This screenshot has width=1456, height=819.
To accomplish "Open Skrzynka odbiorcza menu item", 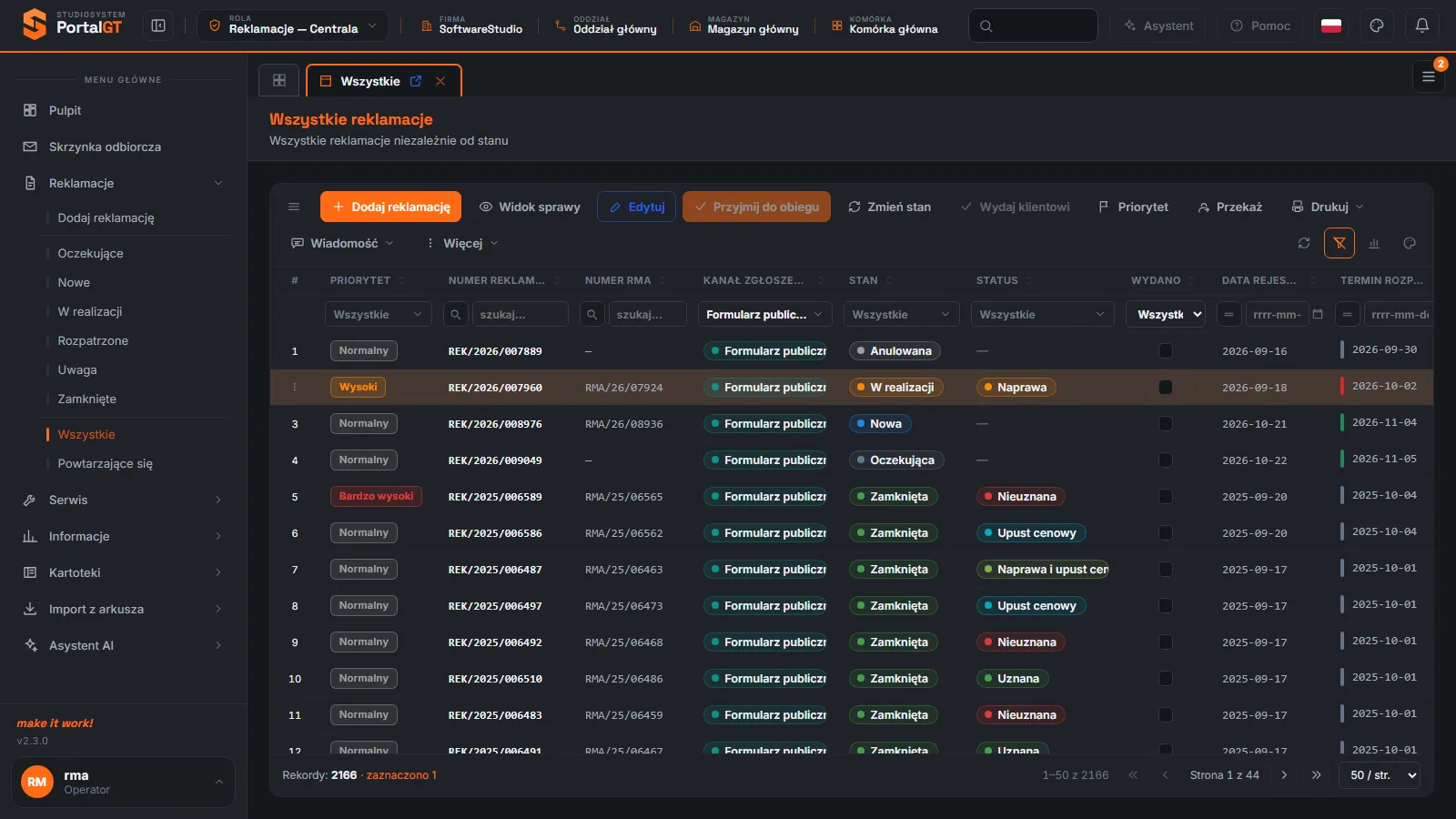I will 123,147.
